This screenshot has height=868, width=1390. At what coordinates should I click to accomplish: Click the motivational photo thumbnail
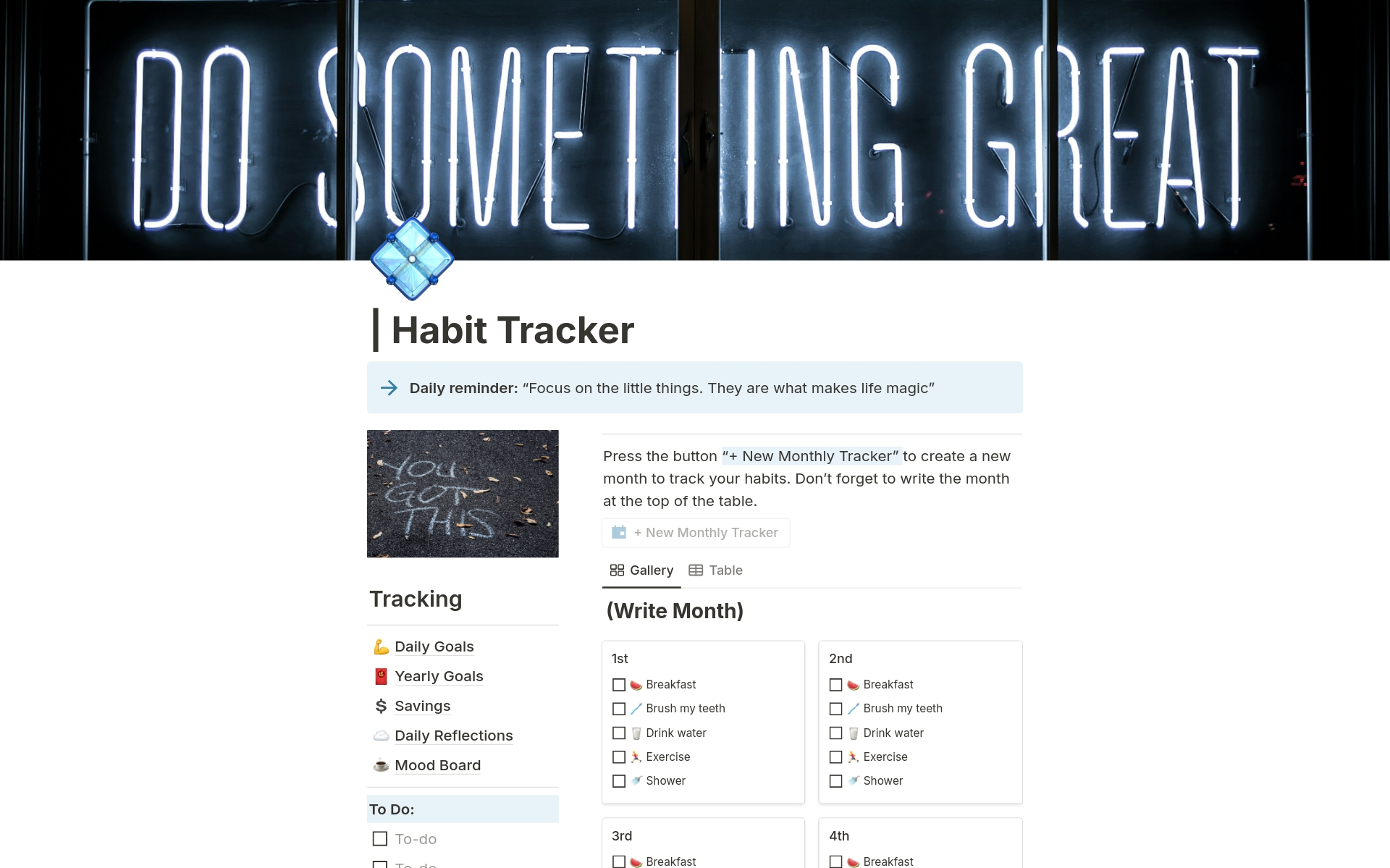[x=463, y=493]
